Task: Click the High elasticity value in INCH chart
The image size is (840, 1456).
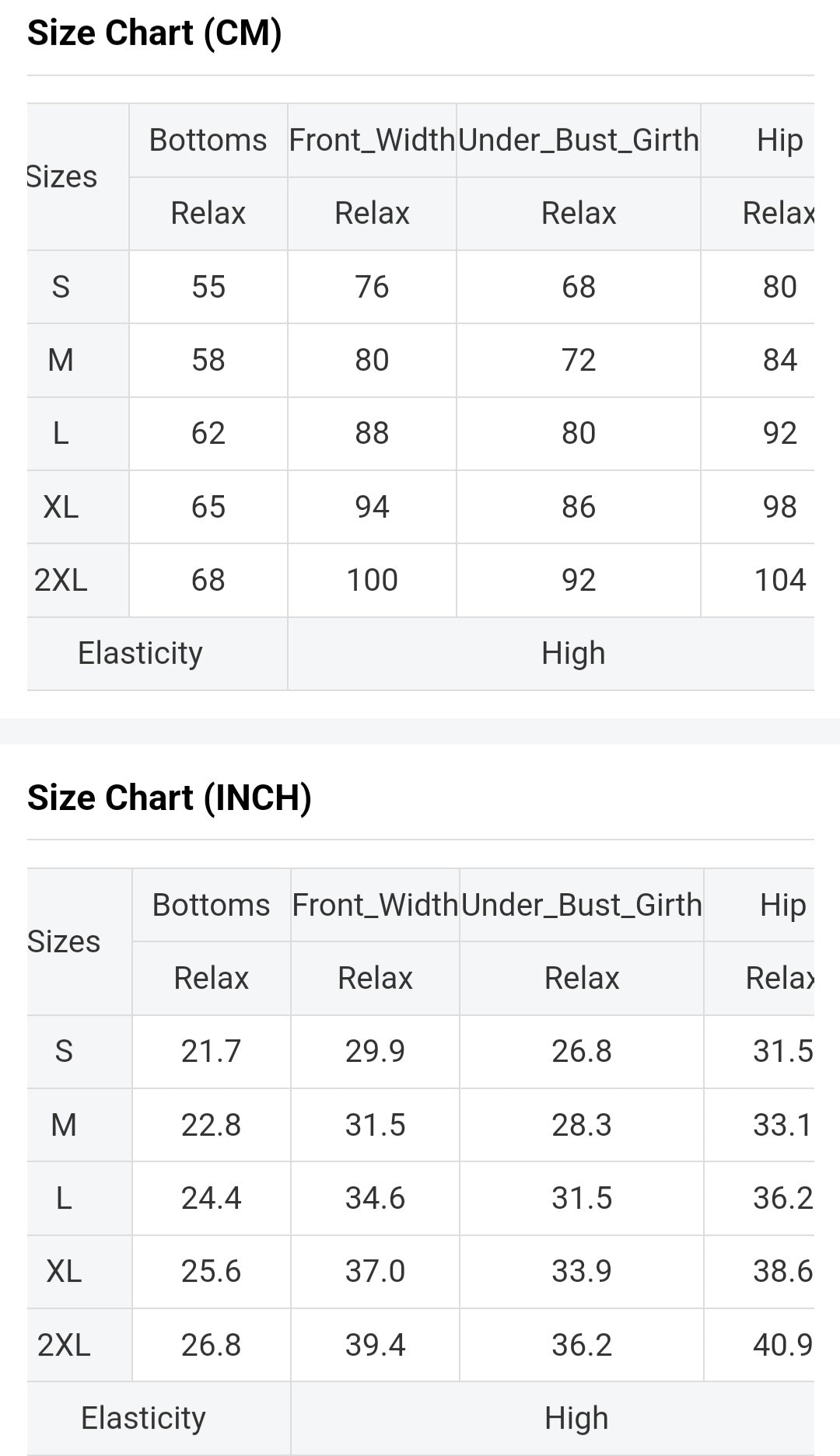Action: pyautogui.click(x=576, y=1419)
